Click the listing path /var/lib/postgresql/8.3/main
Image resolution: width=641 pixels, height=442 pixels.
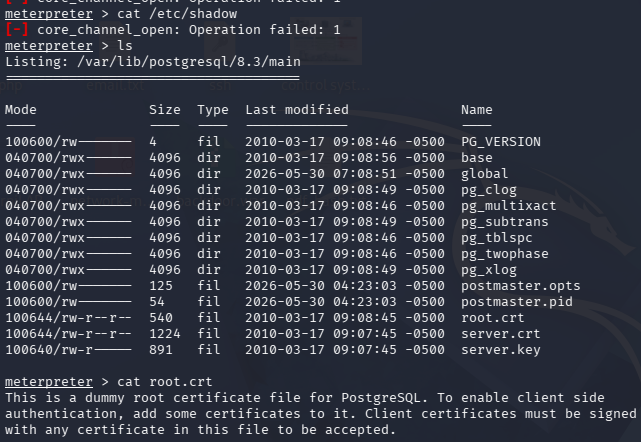[x=189, y=62]
